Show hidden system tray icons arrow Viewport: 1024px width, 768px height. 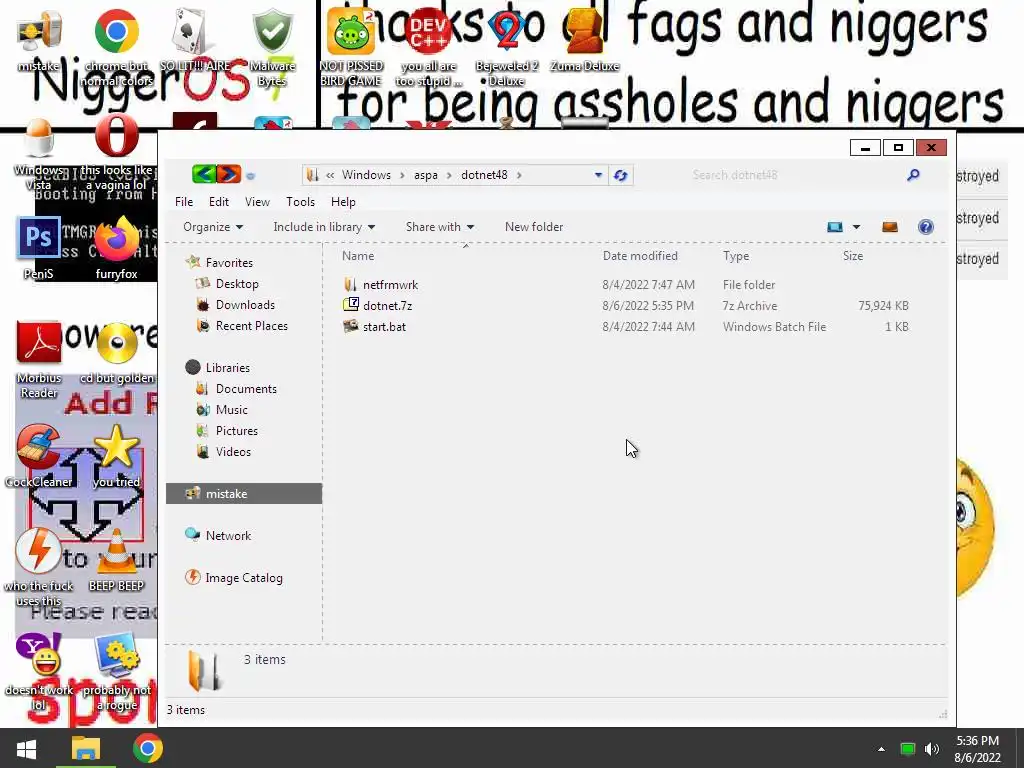[881, 749]
